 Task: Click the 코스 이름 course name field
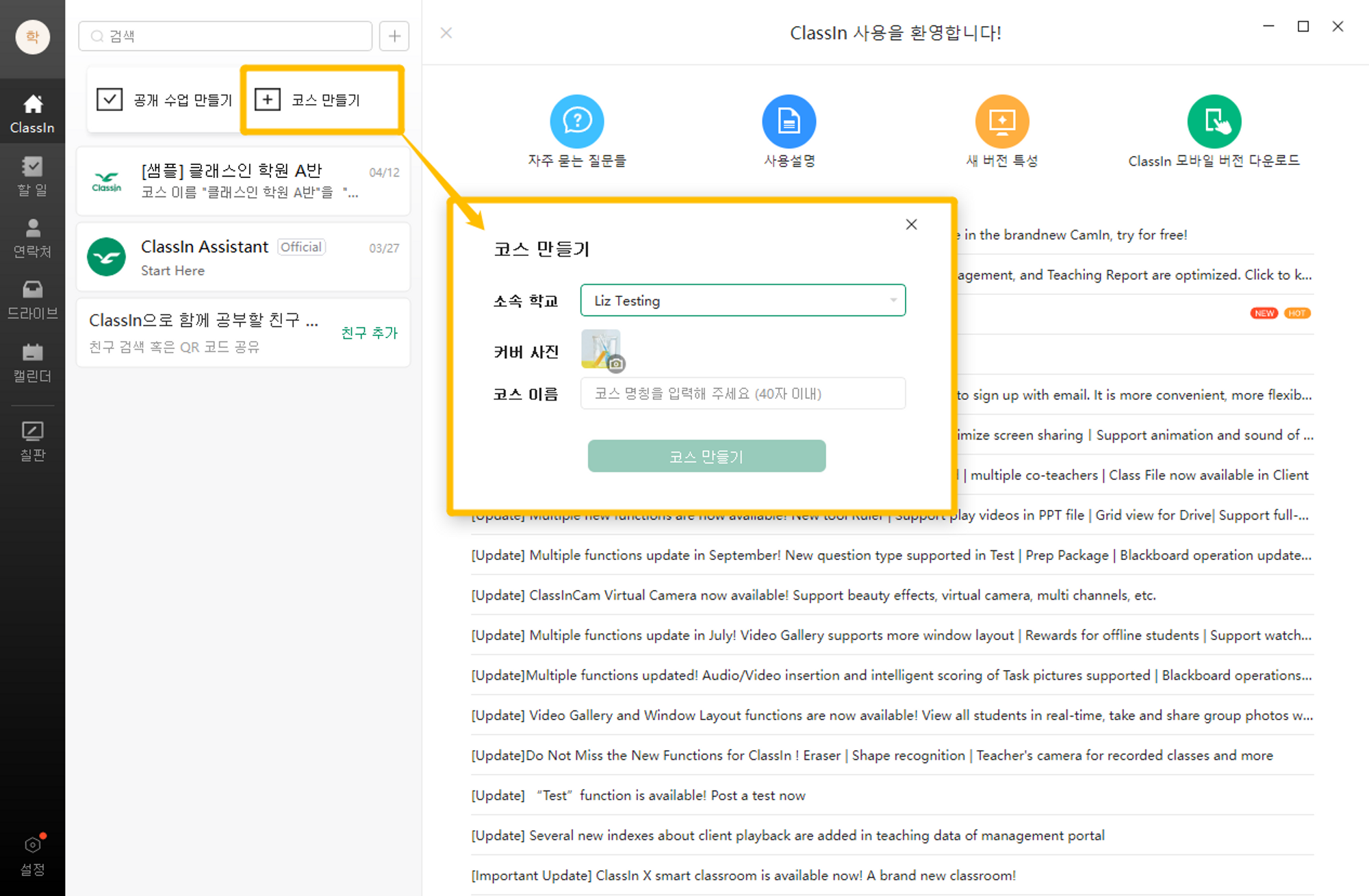tap(743, 394)
